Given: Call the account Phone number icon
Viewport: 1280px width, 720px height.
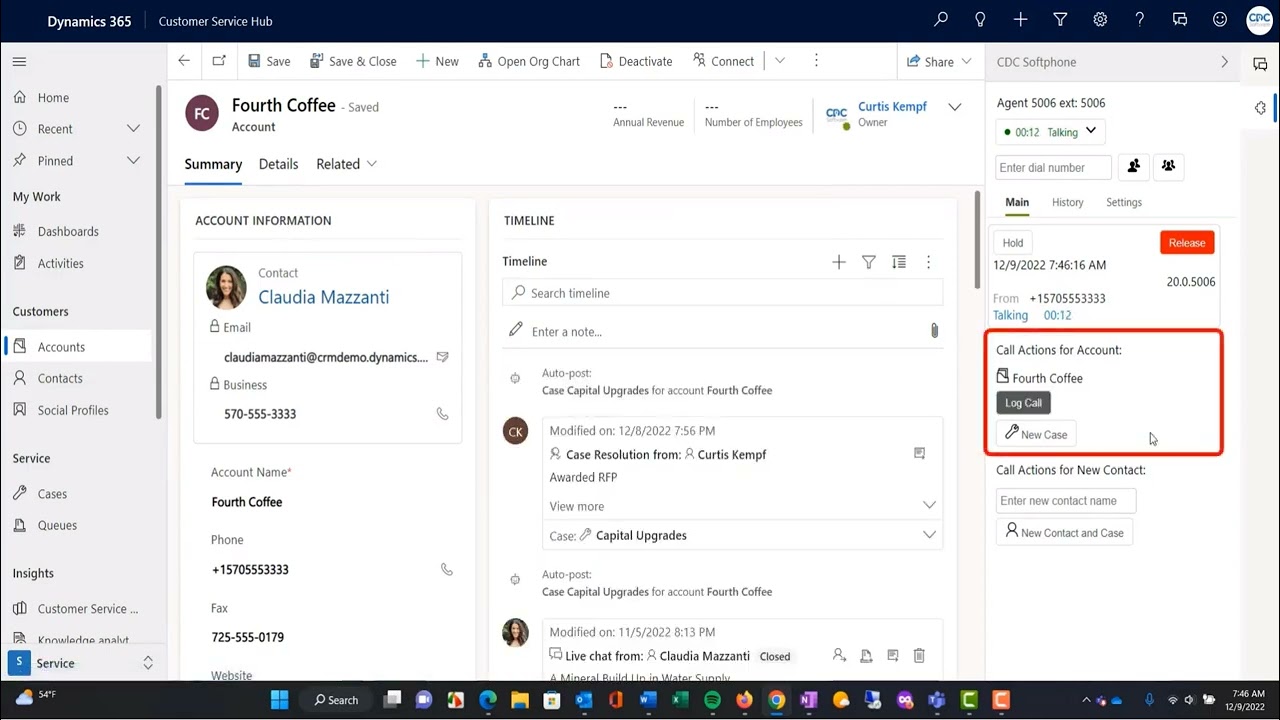Looking at the screenshot, I should pyautogui.click(x=446, y=570).
